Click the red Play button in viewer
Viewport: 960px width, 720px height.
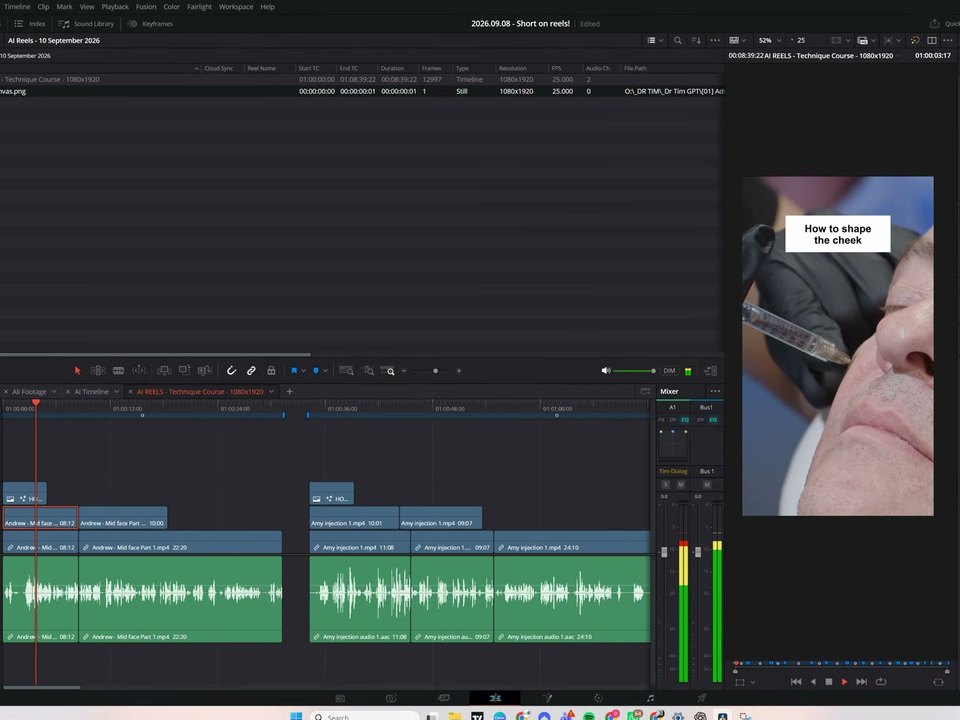point(844,681)
